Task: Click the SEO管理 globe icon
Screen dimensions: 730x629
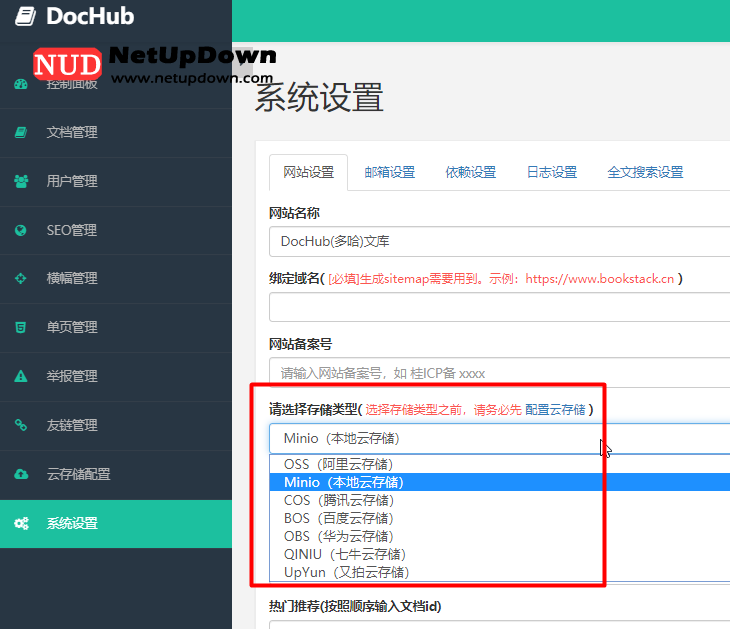Action: (20, 230)
